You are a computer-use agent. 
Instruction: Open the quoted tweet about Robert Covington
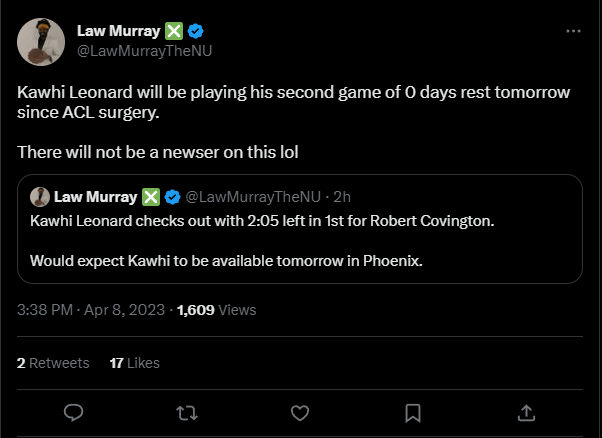(300, 240)
